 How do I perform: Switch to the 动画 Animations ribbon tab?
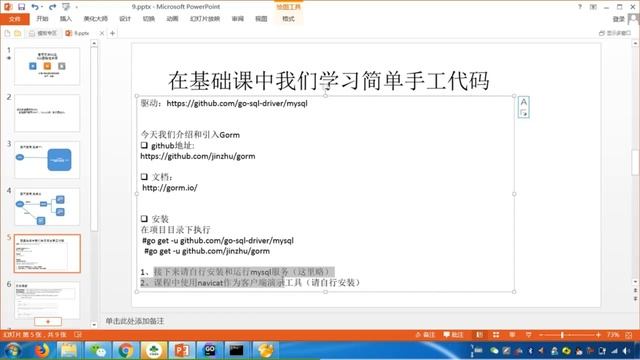coord(172,19)
